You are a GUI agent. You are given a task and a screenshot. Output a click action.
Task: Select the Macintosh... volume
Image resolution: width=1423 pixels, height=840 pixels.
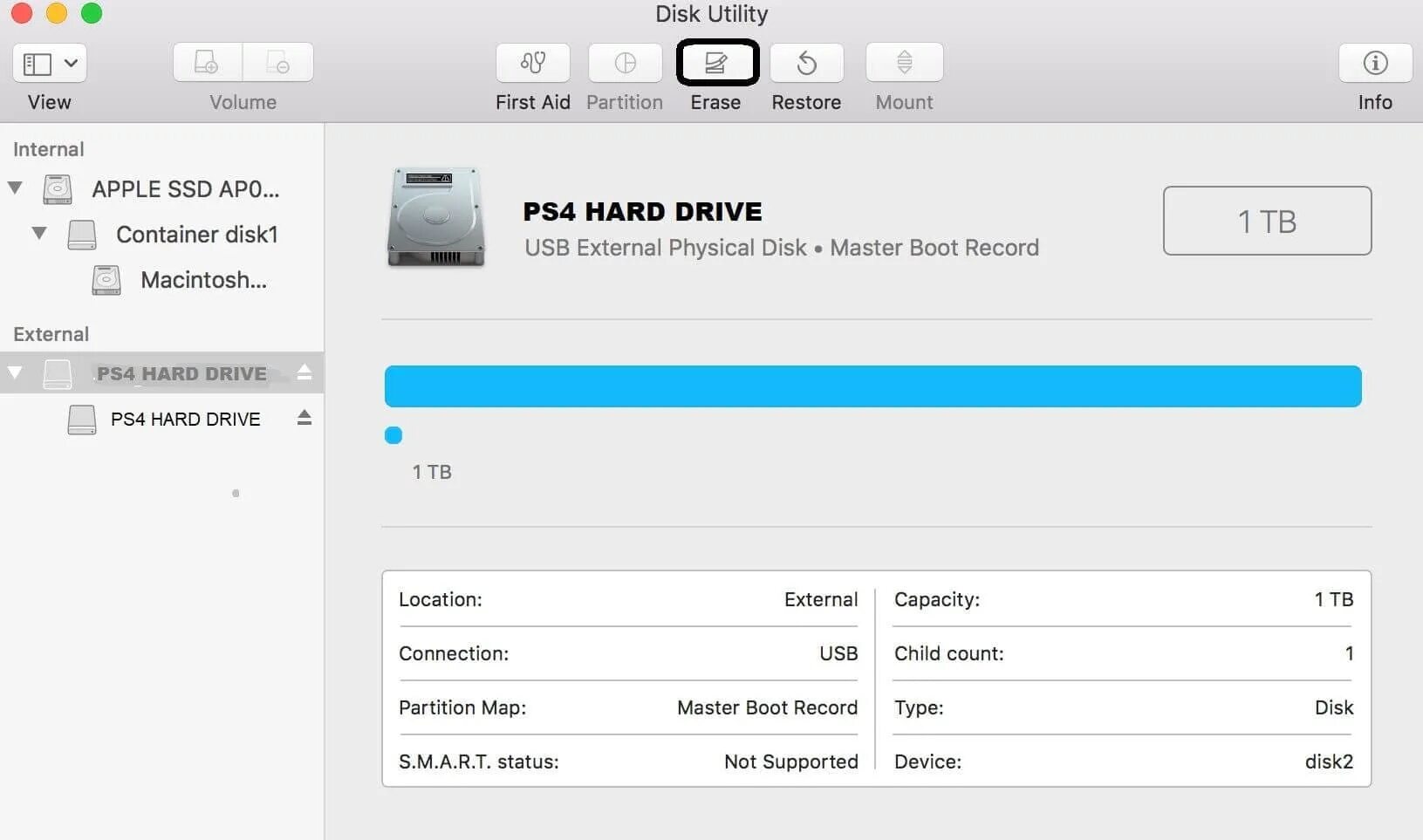tap(204, 280)
